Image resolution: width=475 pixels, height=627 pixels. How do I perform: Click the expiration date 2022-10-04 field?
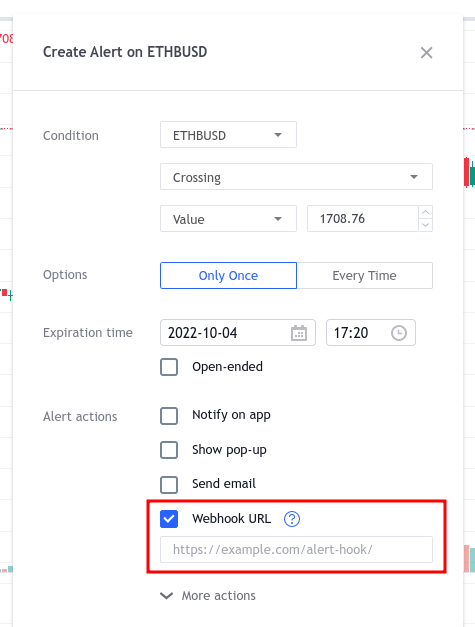click(x=238, y=333)
